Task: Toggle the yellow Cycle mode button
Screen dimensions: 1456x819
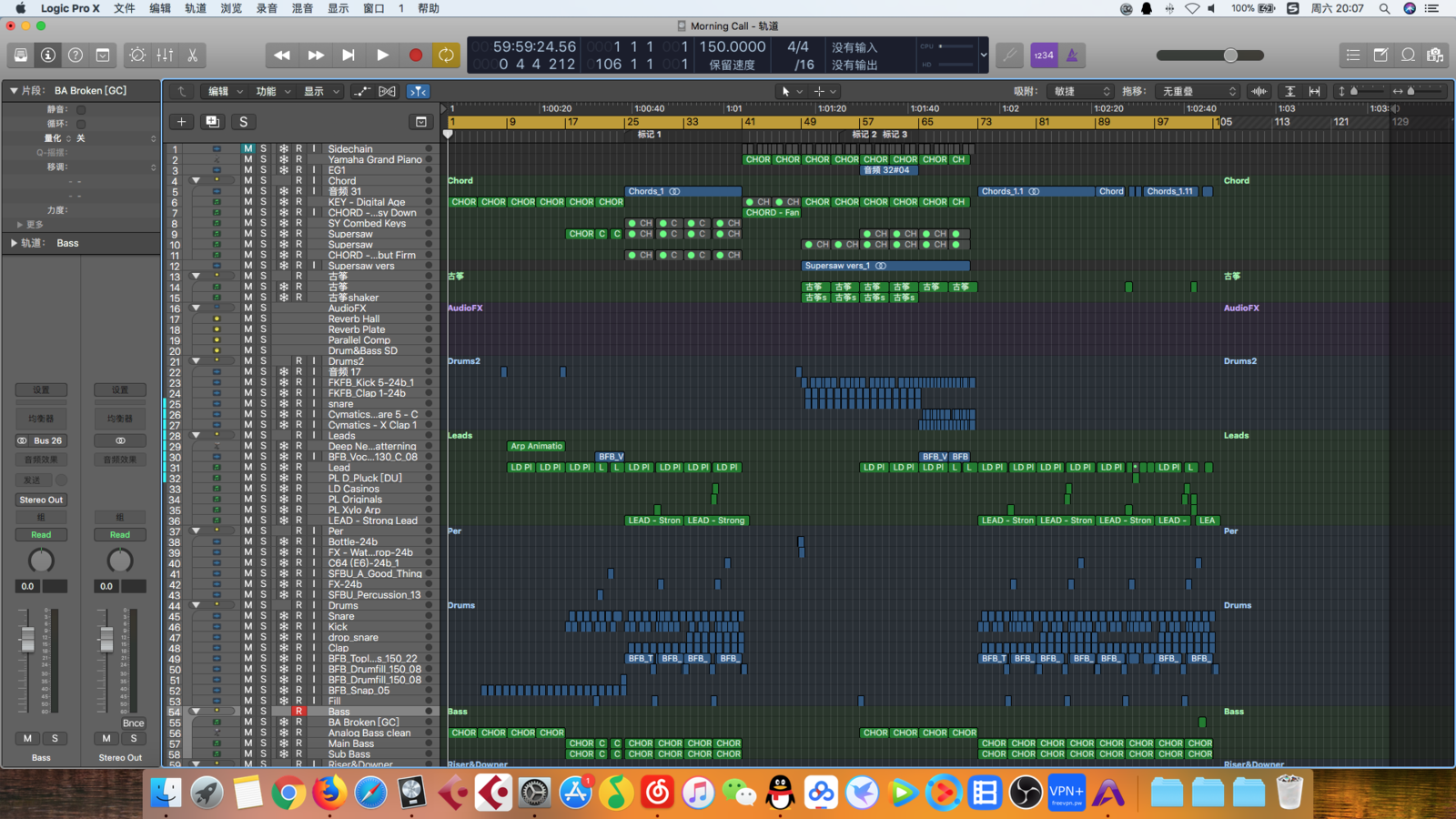Action: tap(446, 56)
